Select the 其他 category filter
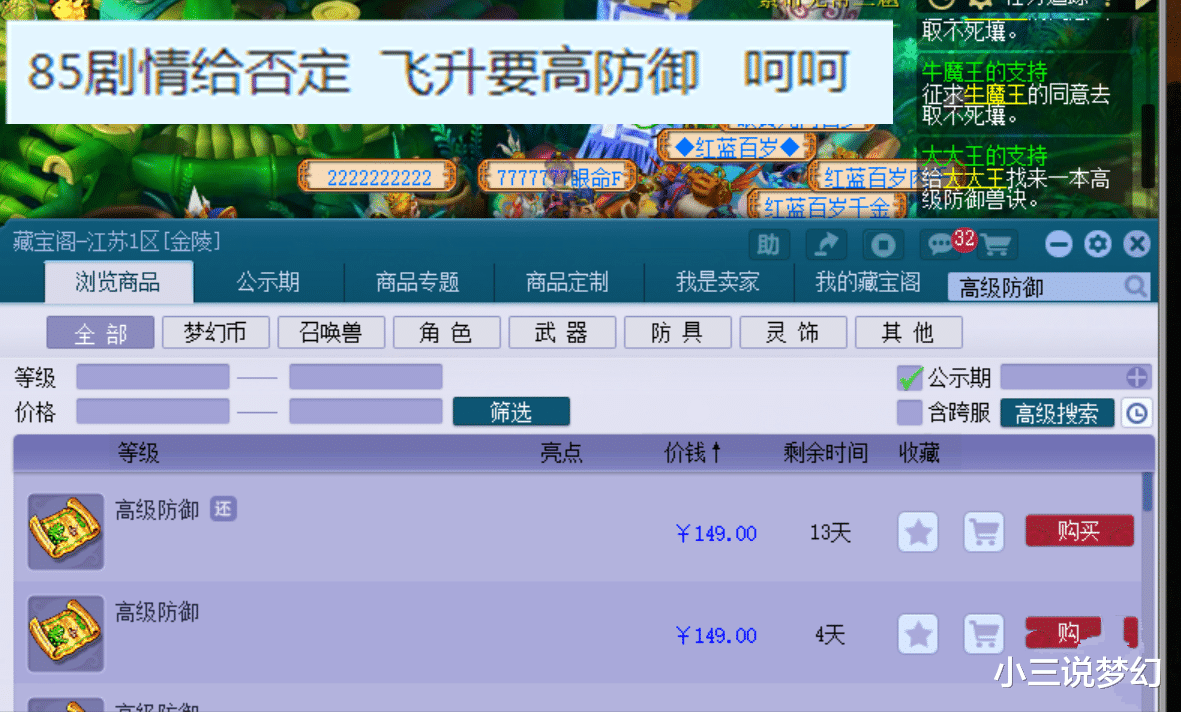Viewport: 1181px width, 712px height. coord(908,332)
